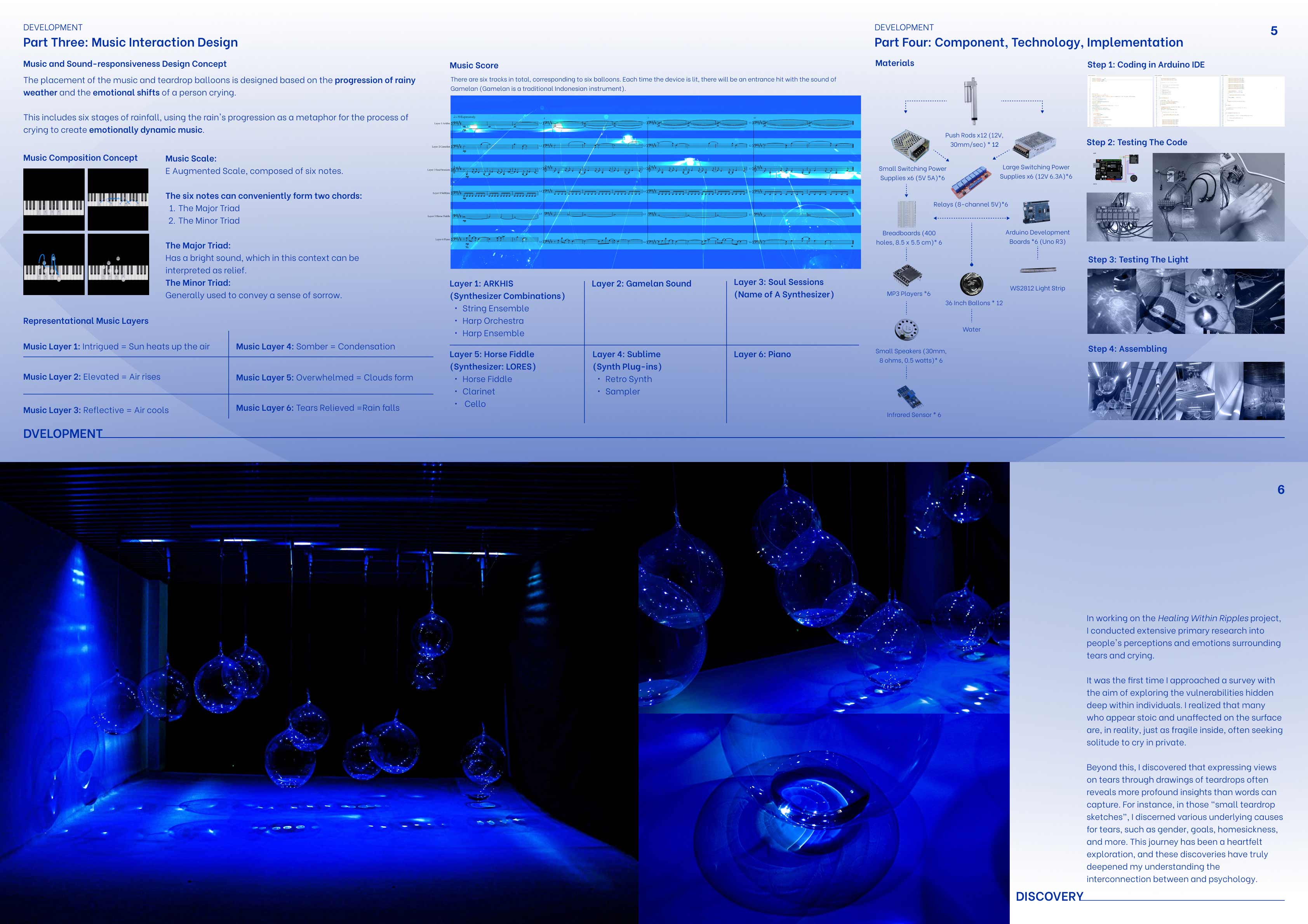Open the top-left piano keyboard thumbnail
The image size is (1308, 924).
[54, 200]
